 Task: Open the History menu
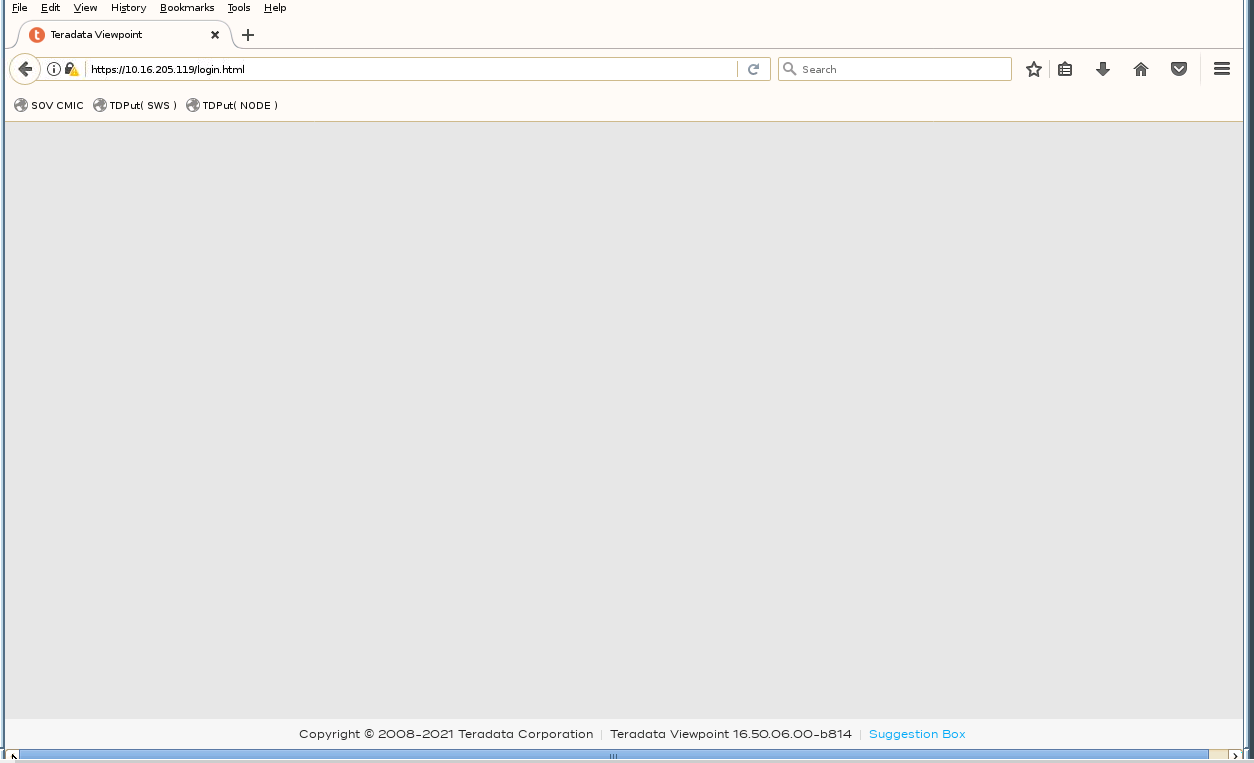(128, 7)
